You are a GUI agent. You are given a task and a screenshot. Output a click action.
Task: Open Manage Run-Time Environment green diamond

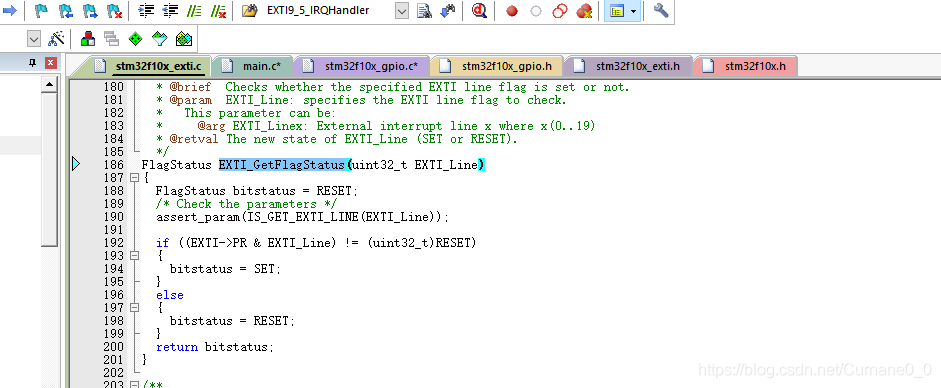click(136, 40)
